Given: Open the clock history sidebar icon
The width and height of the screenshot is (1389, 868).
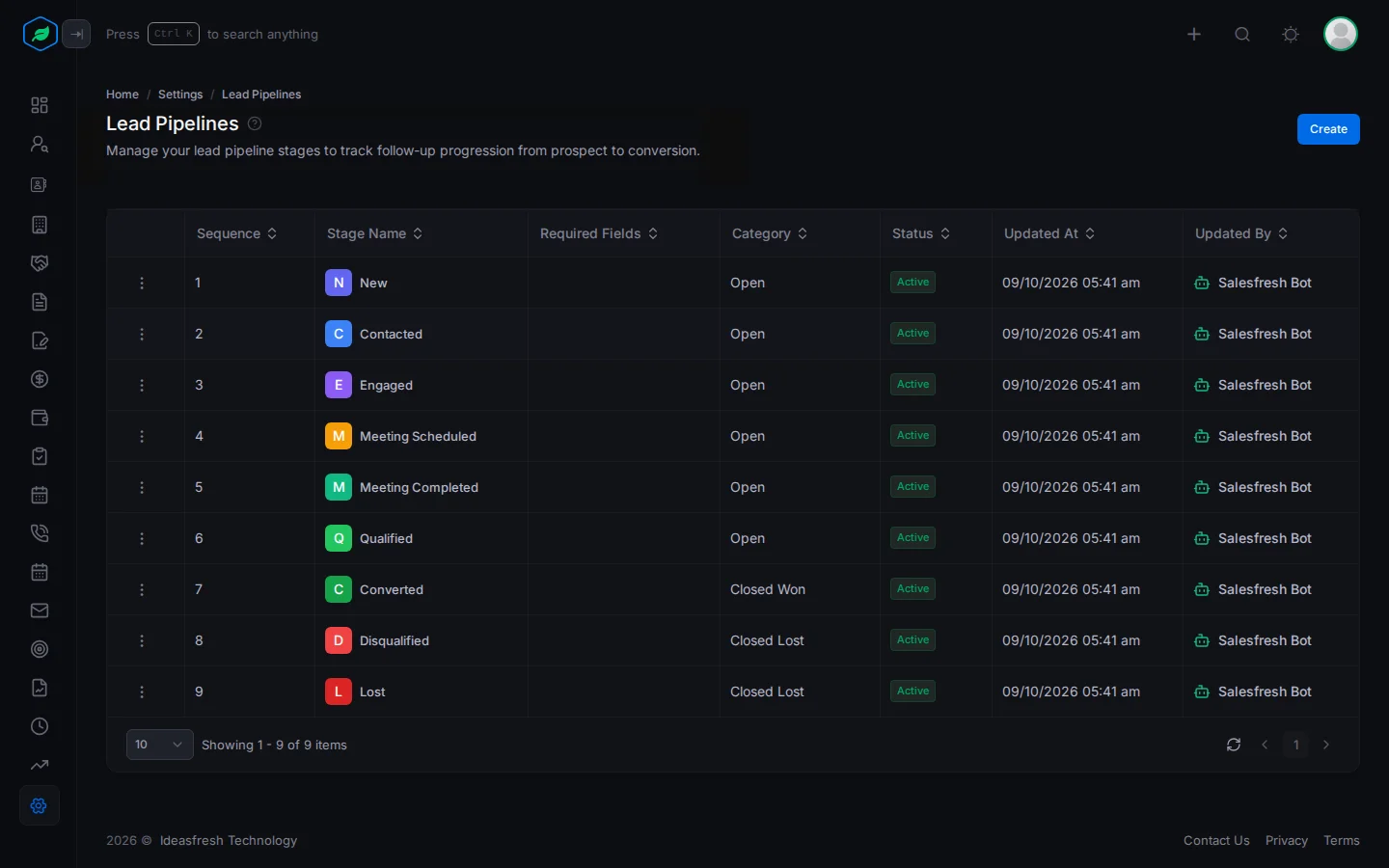Looking at the screenshot, I should [40, 726].
